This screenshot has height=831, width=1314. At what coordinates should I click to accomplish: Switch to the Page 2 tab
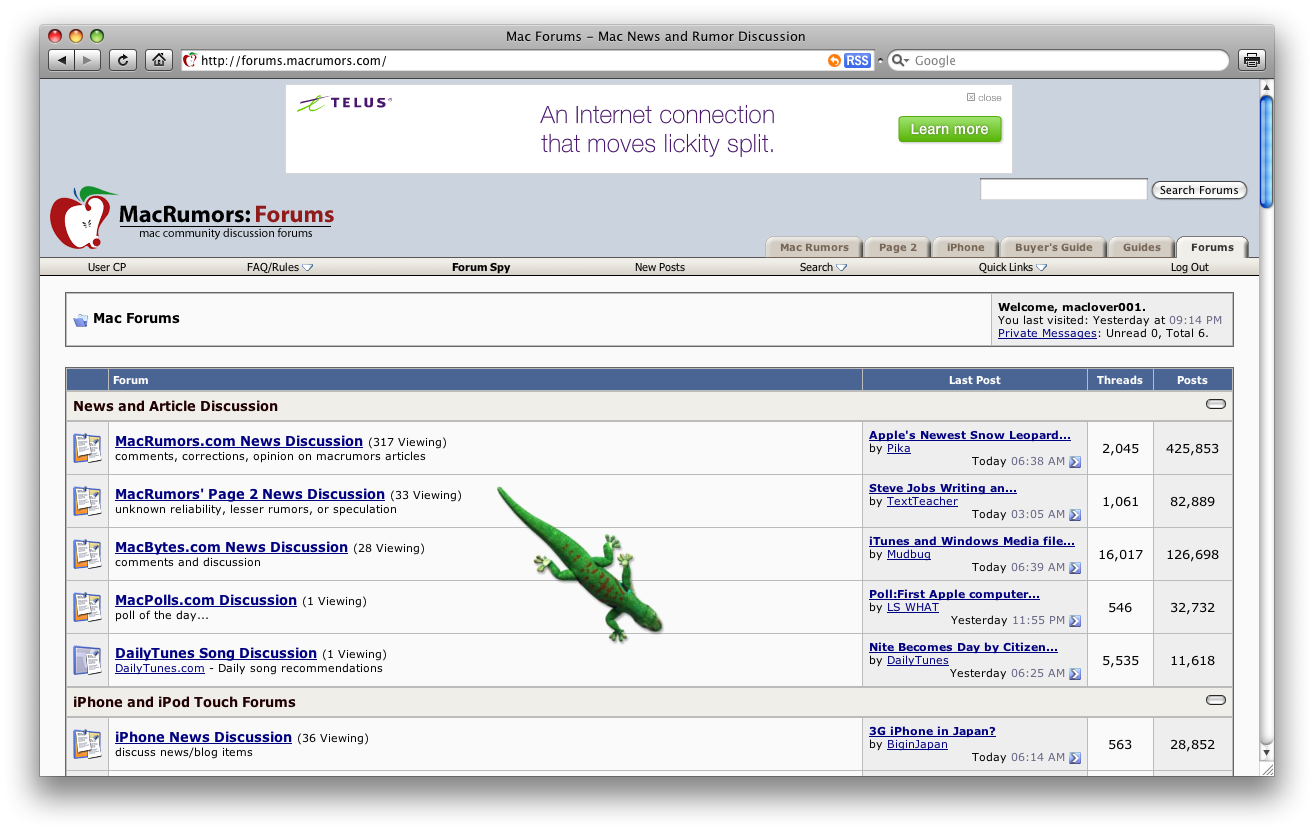(x=898, y=247)
